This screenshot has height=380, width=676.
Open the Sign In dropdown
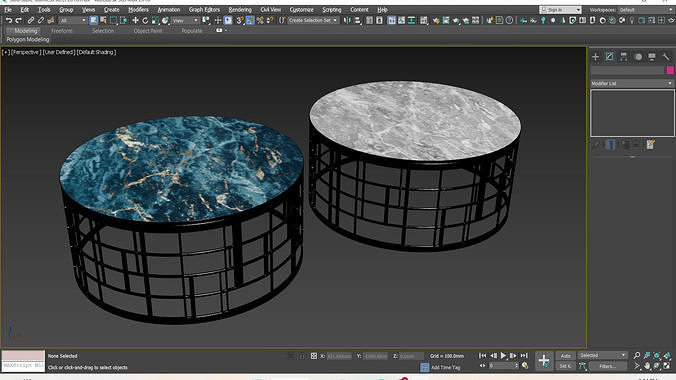560,9
